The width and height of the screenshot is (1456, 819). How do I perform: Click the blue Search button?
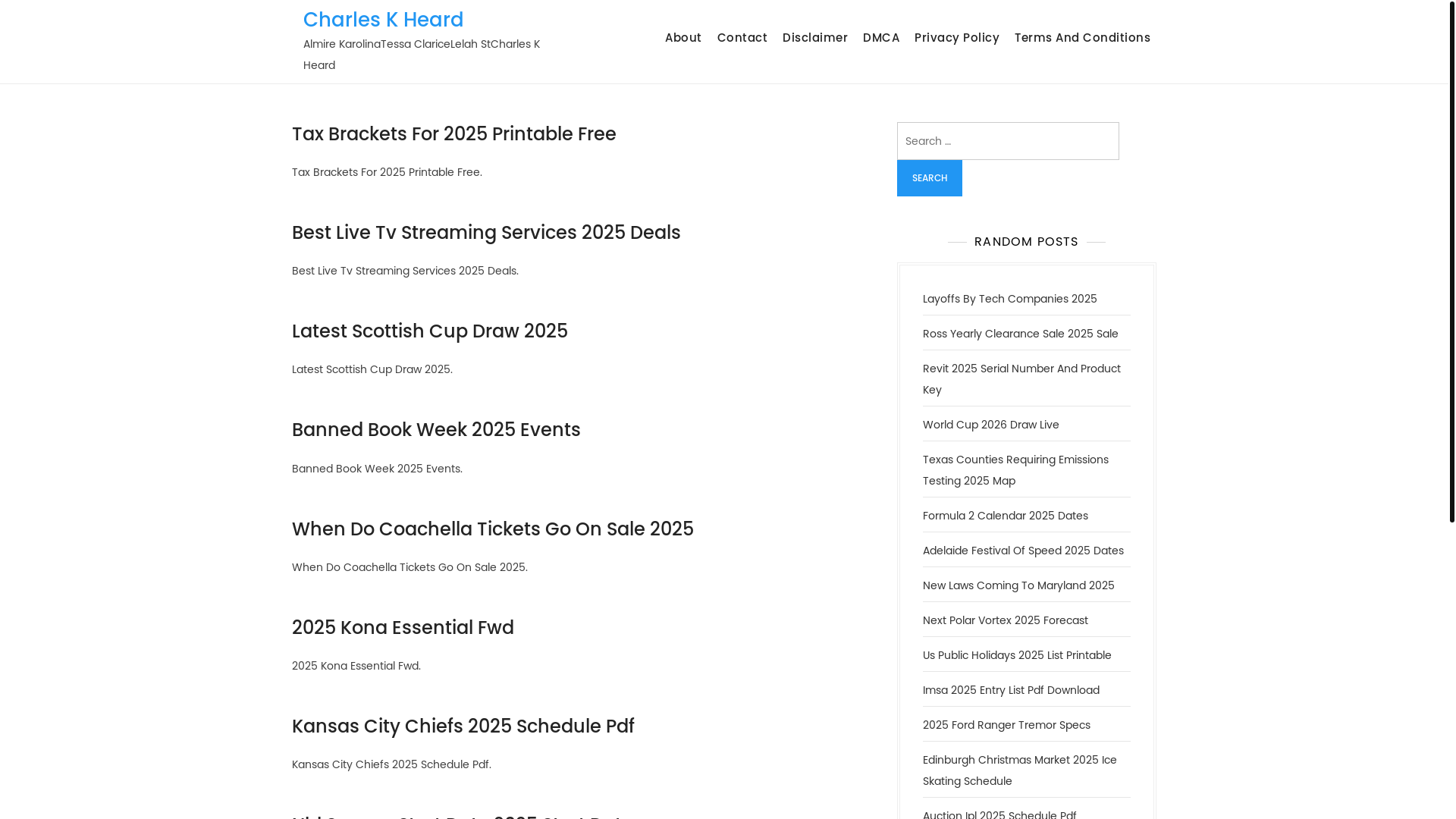pos(930,178)
